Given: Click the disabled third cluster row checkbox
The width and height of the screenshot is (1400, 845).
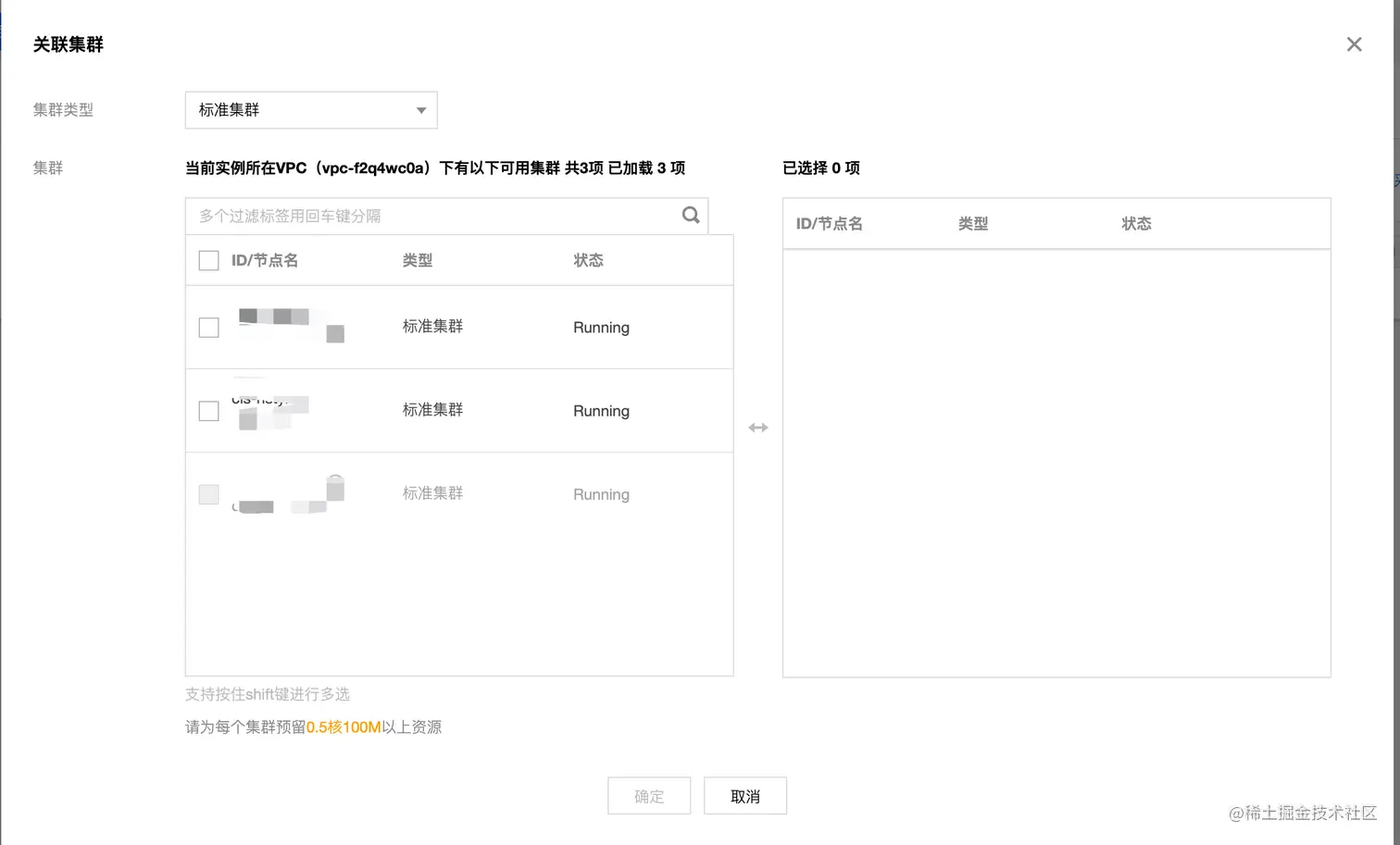Looking at the screenshot, I should coord(209,494).
